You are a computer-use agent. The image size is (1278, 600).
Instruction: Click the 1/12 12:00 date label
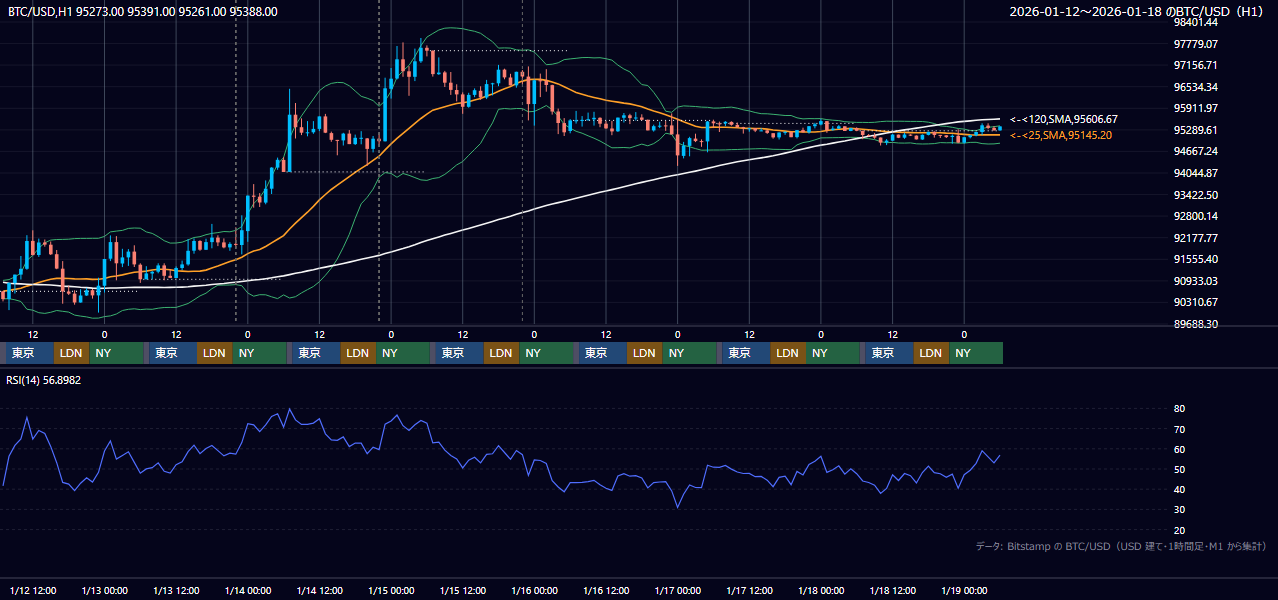(x=33, y=590)
